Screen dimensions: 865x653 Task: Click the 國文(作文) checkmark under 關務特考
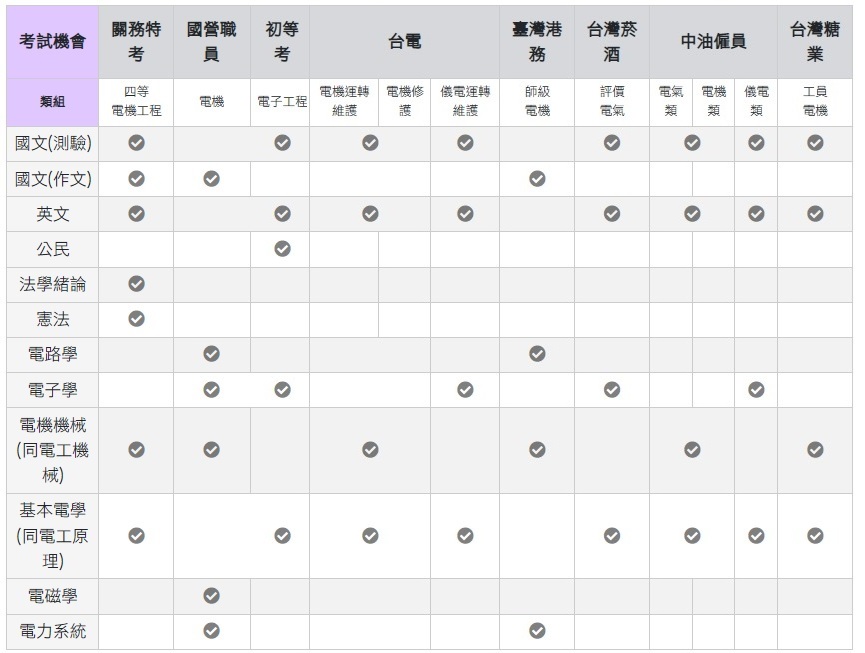(136, 179)
